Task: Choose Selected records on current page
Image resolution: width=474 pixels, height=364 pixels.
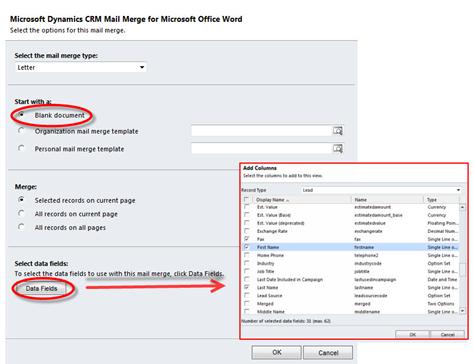Action: coord(21,200)
